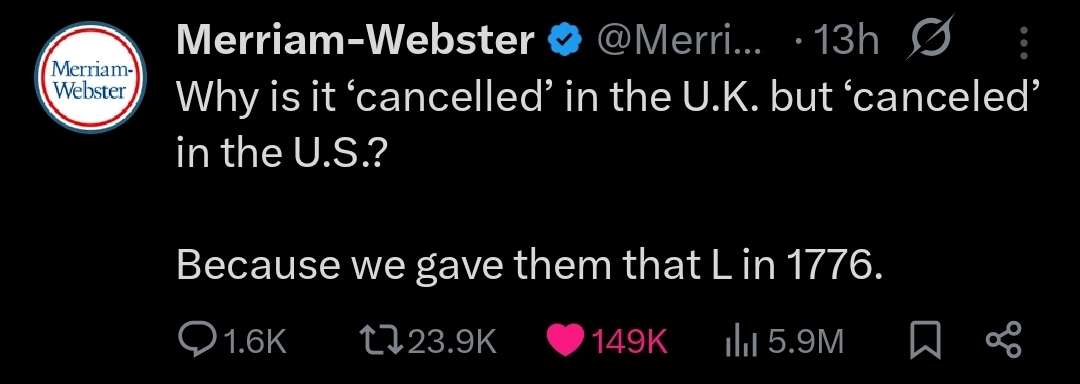
Task: Open the three-dot more options menu
Action: pos(1023,43)
